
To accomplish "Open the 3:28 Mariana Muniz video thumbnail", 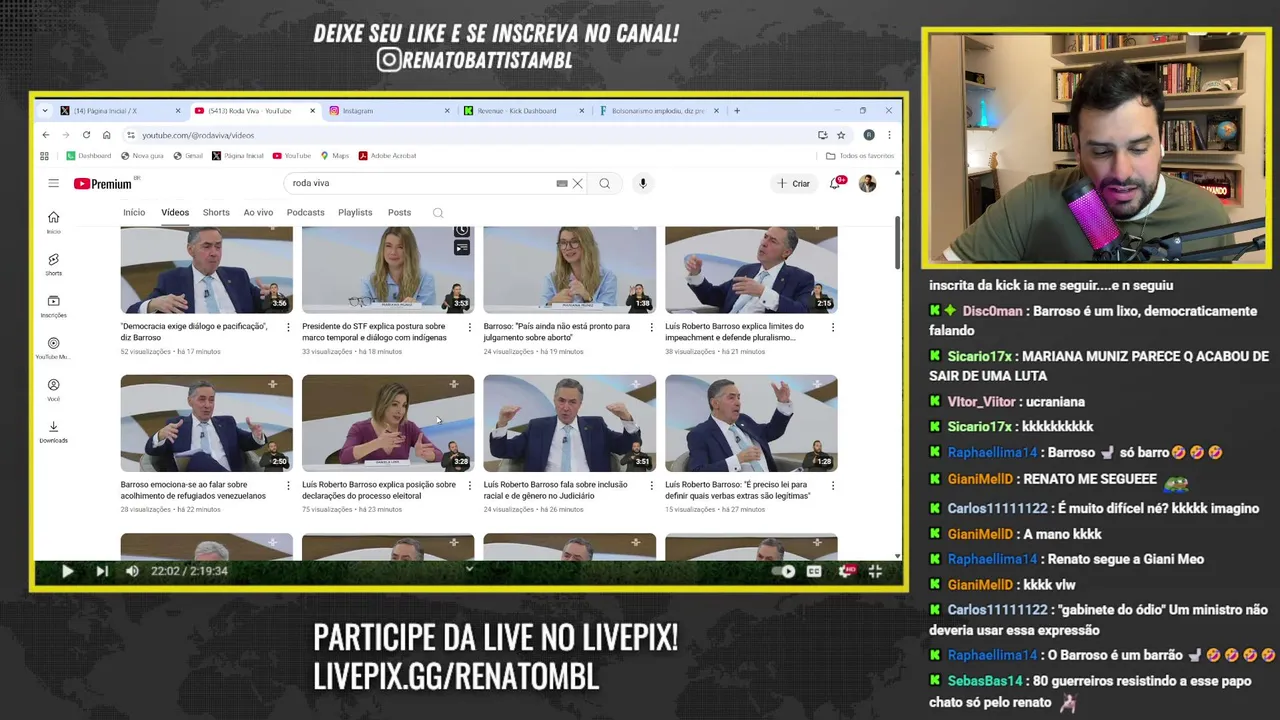I will 388,423.
